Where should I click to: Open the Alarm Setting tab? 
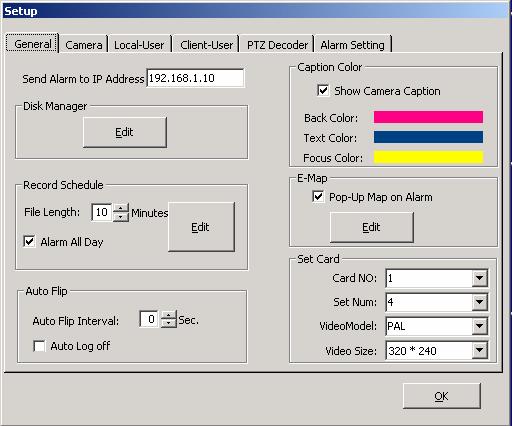click(x=352, y=45)
